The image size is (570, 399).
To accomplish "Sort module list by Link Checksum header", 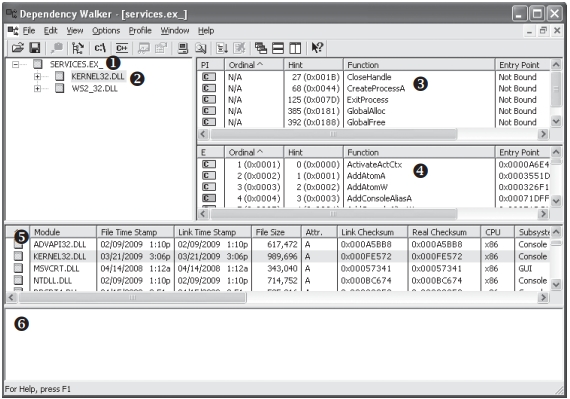I will (372, 232).
